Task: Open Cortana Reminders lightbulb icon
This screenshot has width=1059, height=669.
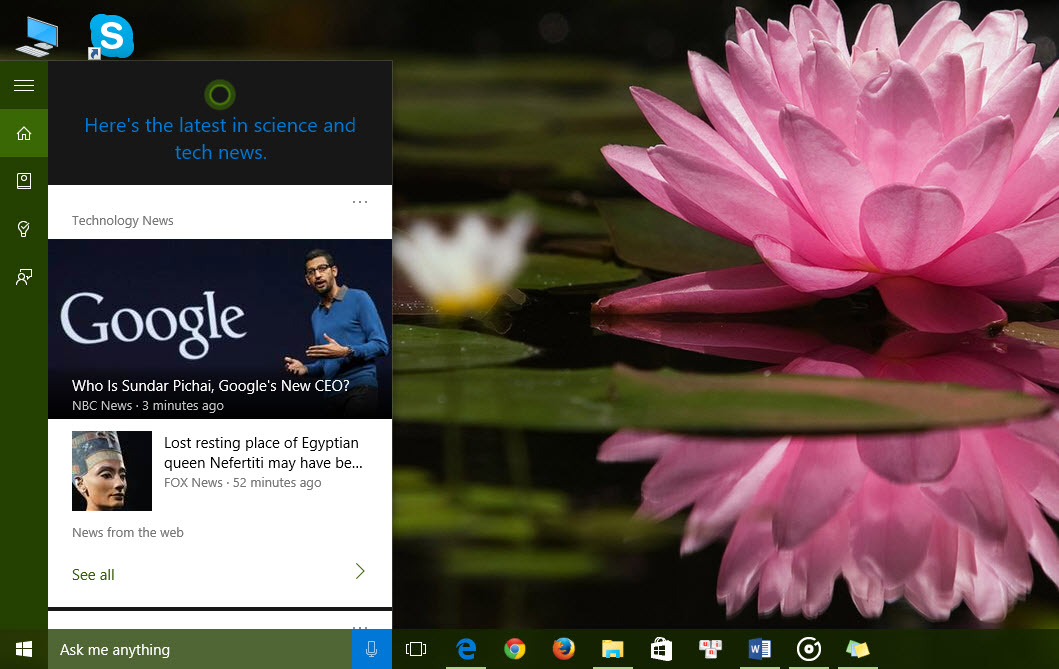Action: (24, 229)
